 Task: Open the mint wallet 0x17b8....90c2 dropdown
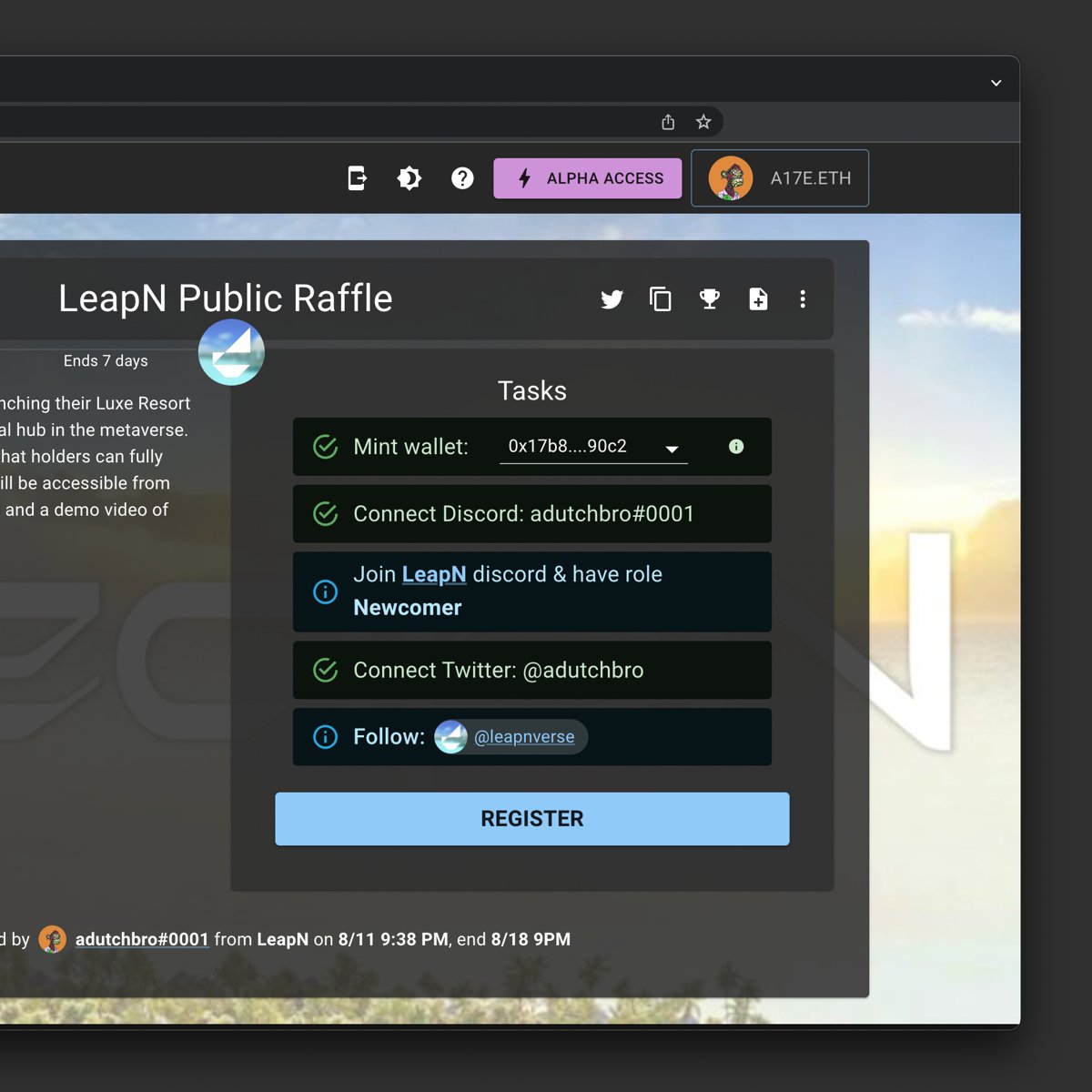(593, 447)
